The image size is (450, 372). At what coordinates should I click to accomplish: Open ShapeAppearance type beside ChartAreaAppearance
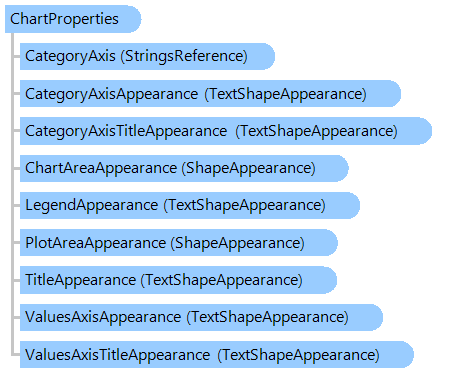point(248,168)
